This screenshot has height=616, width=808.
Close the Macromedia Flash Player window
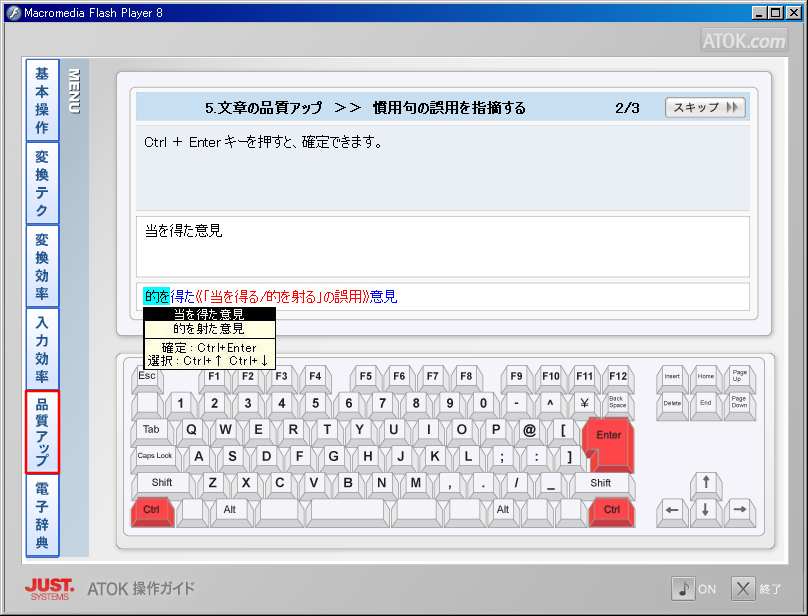pos(794,13)
